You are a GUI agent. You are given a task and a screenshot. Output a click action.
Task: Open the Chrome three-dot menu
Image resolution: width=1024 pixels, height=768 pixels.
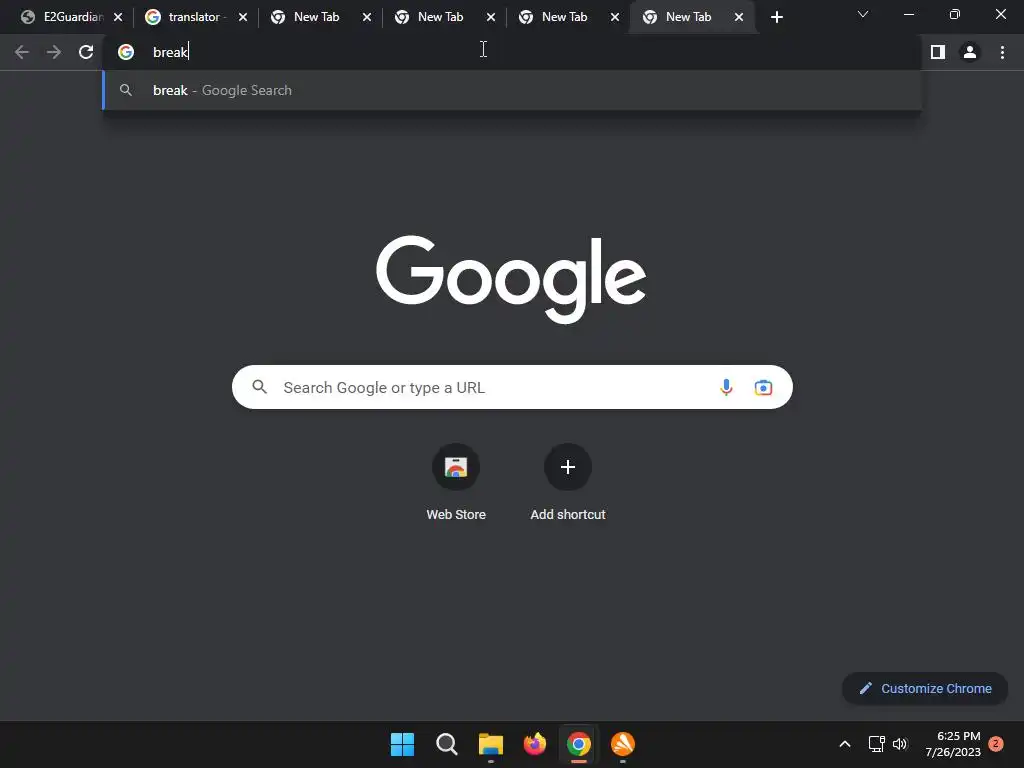click(x=1002, y=52)
